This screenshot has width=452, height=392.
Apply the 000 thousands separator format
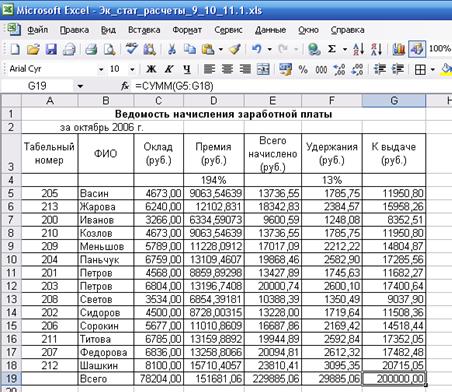(321, 69)
